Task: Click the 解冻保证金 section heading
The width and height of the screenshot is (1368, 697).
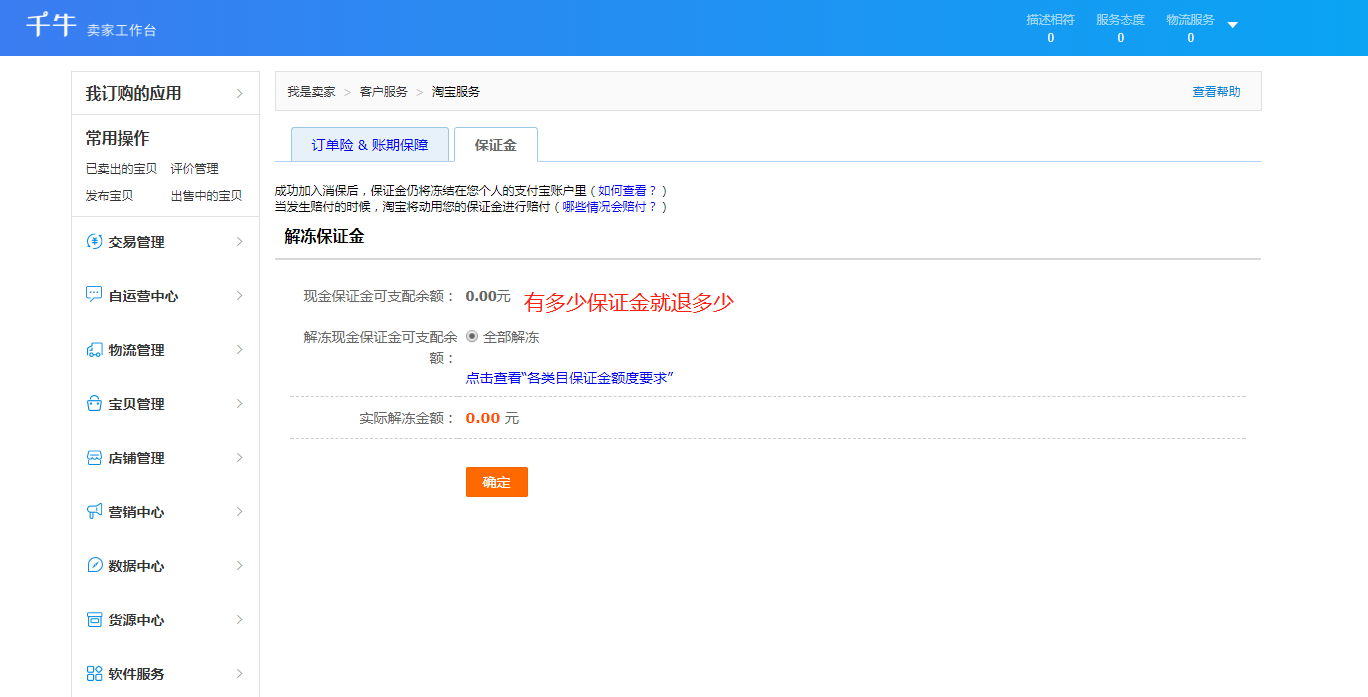Action: [x=324, y=237]
